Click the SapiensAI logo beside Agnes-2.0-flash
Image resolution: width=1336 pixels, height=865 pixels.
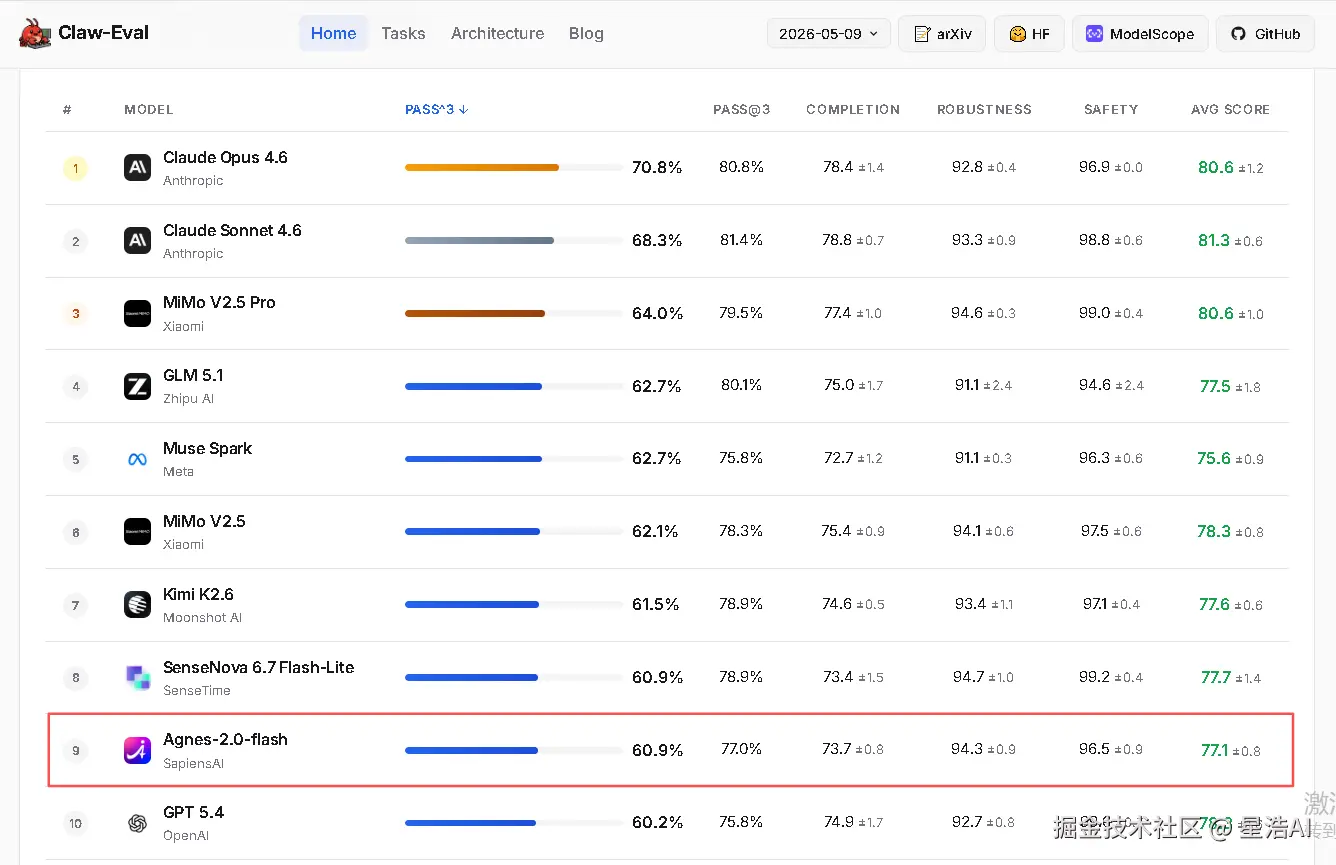[x=137, y=750]
